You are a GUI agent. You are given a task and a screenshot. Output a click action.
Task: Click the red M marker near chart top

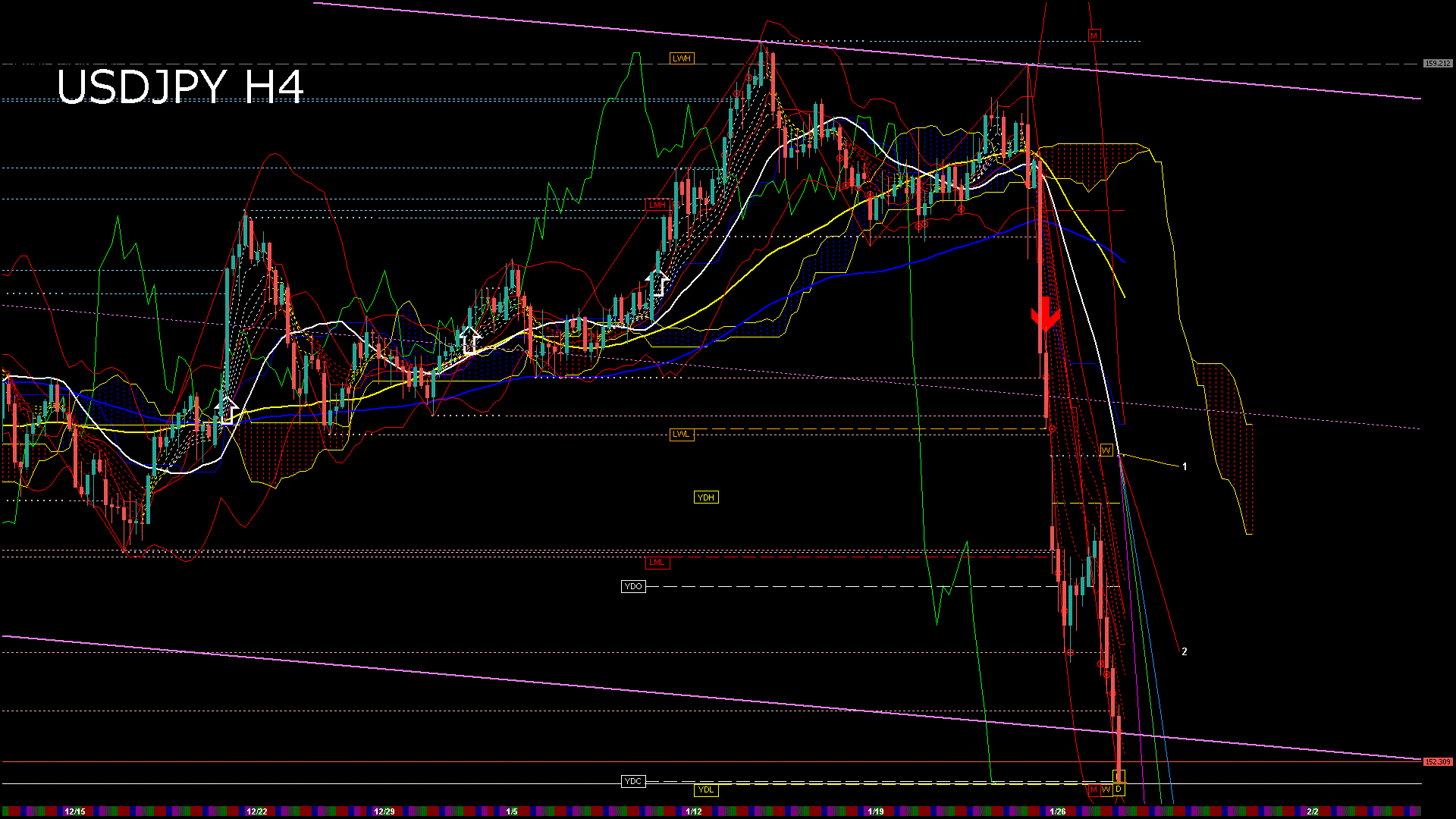point(1094,36)
